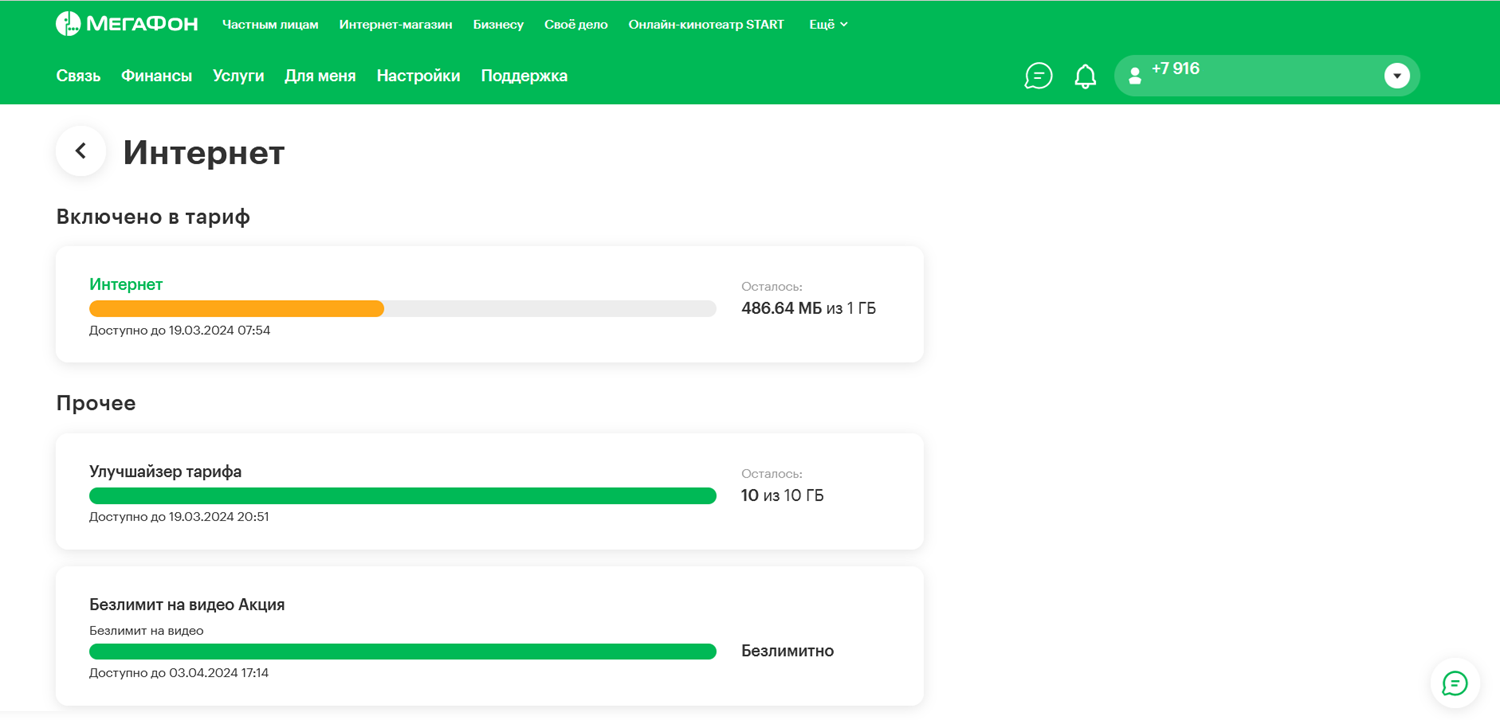Click the Безлимит на видео progress bar

(403, 651)
